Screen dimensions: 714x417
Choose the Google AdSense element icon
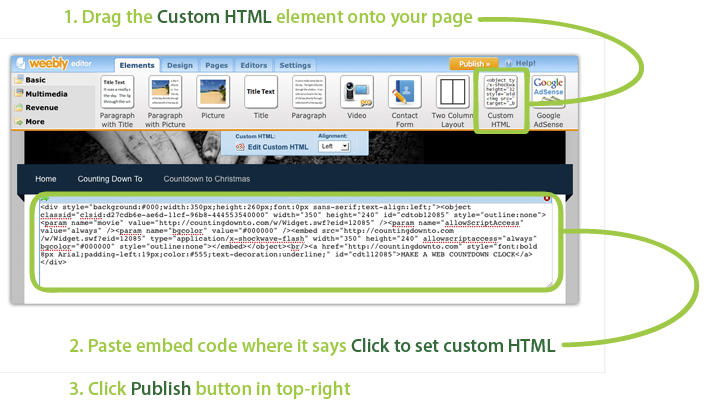coord(548,92)
